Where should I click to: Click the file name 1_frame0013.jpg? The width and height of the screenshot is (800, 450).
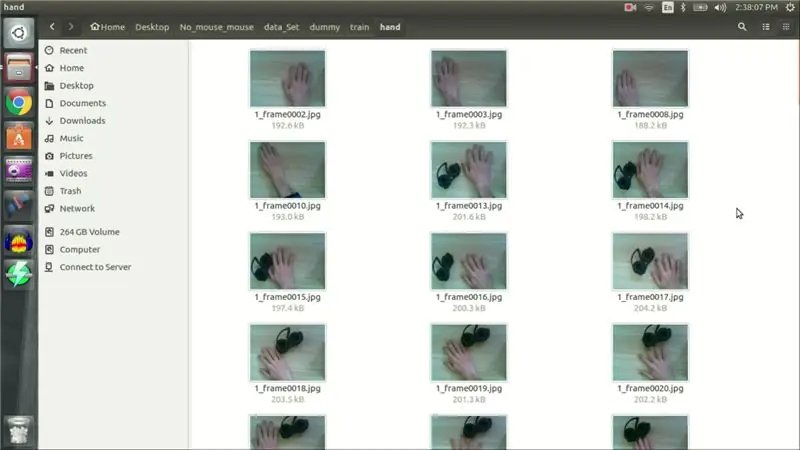pyautogui.click(x=469, y=206)
